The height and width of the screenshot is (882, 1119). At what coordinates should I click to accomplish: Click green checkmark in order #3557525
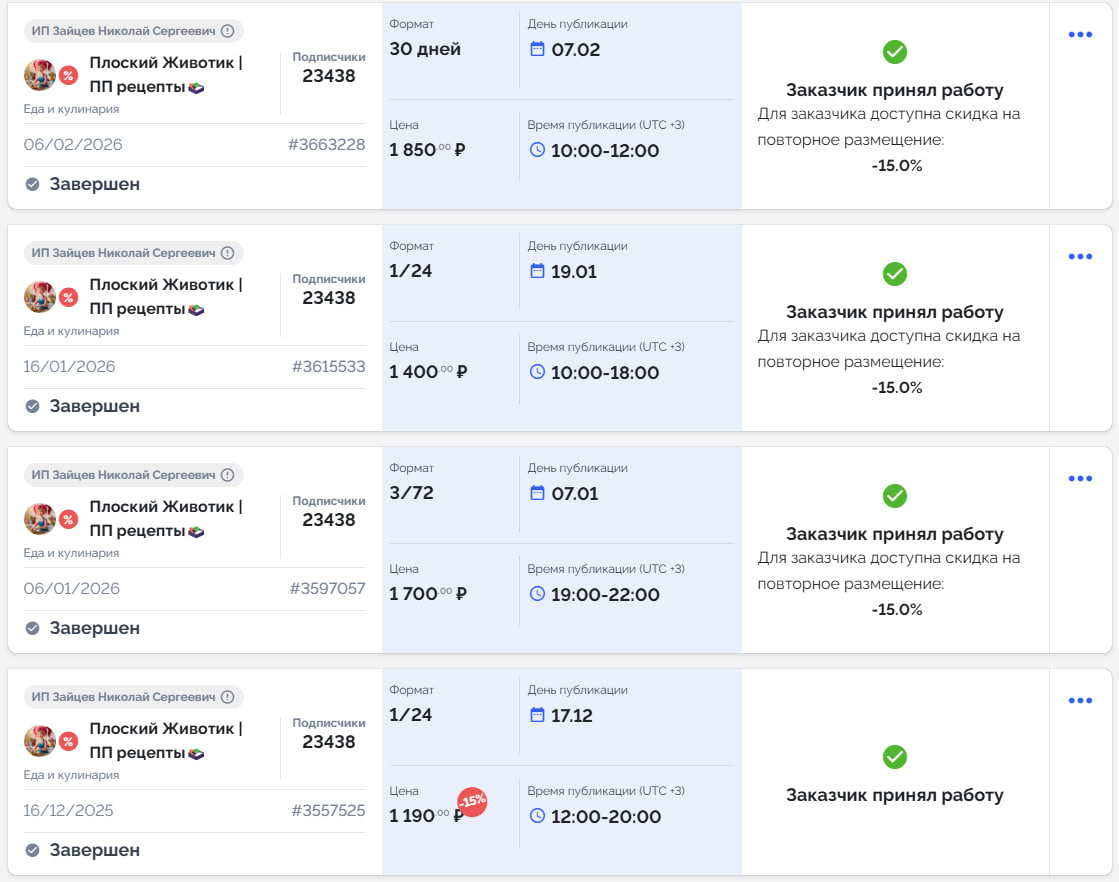point(895,757)
